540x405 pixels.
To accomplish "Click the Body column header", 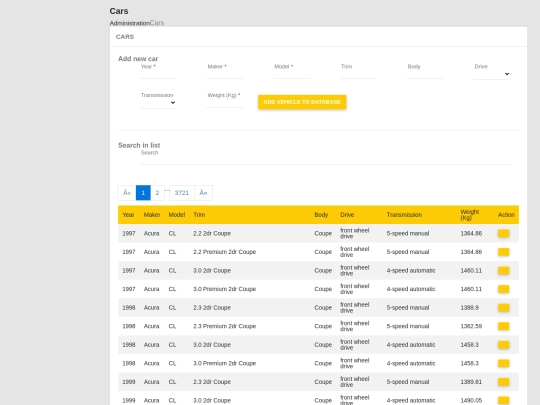I will pyautogui.click(x=321, y=215).
